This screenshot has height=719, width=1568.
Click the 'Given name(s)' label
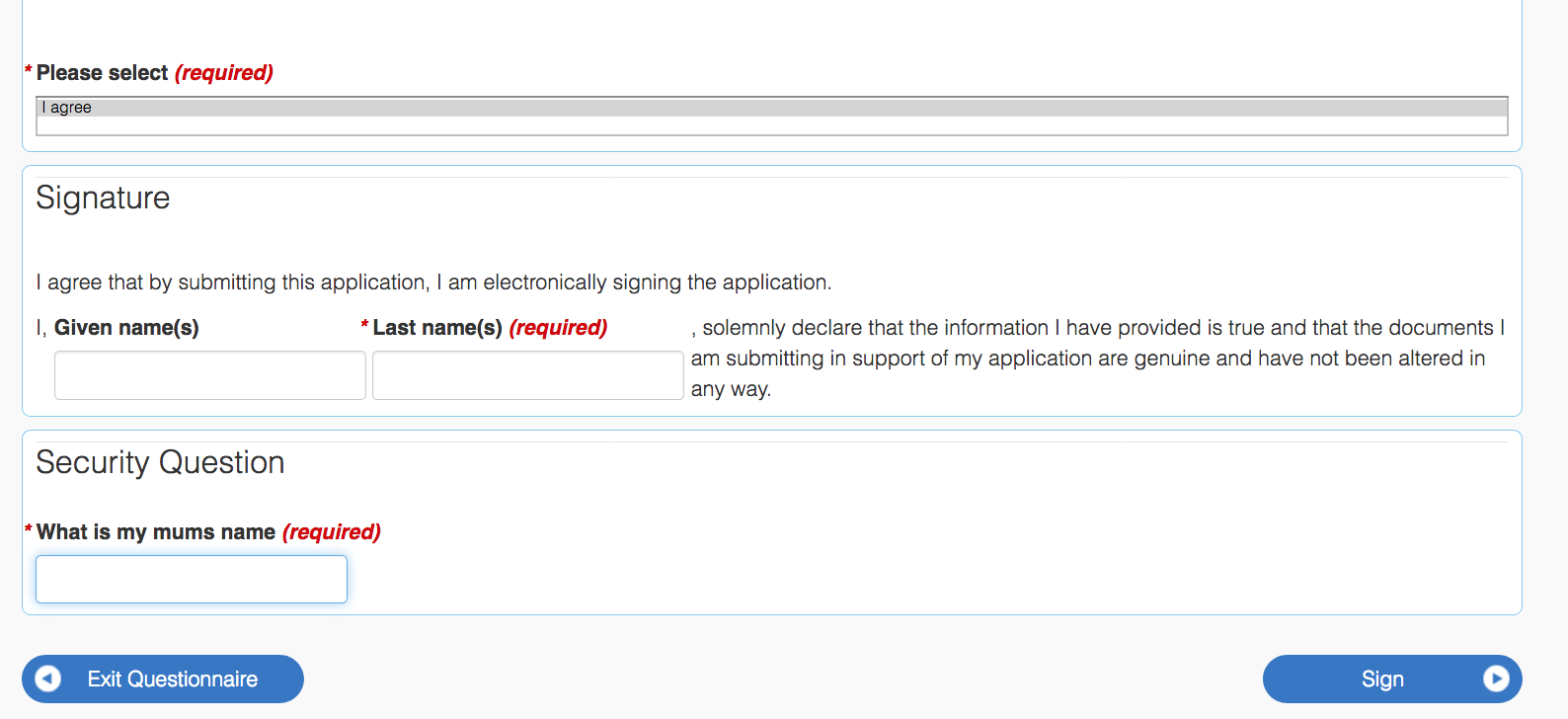tap(126, 328)
